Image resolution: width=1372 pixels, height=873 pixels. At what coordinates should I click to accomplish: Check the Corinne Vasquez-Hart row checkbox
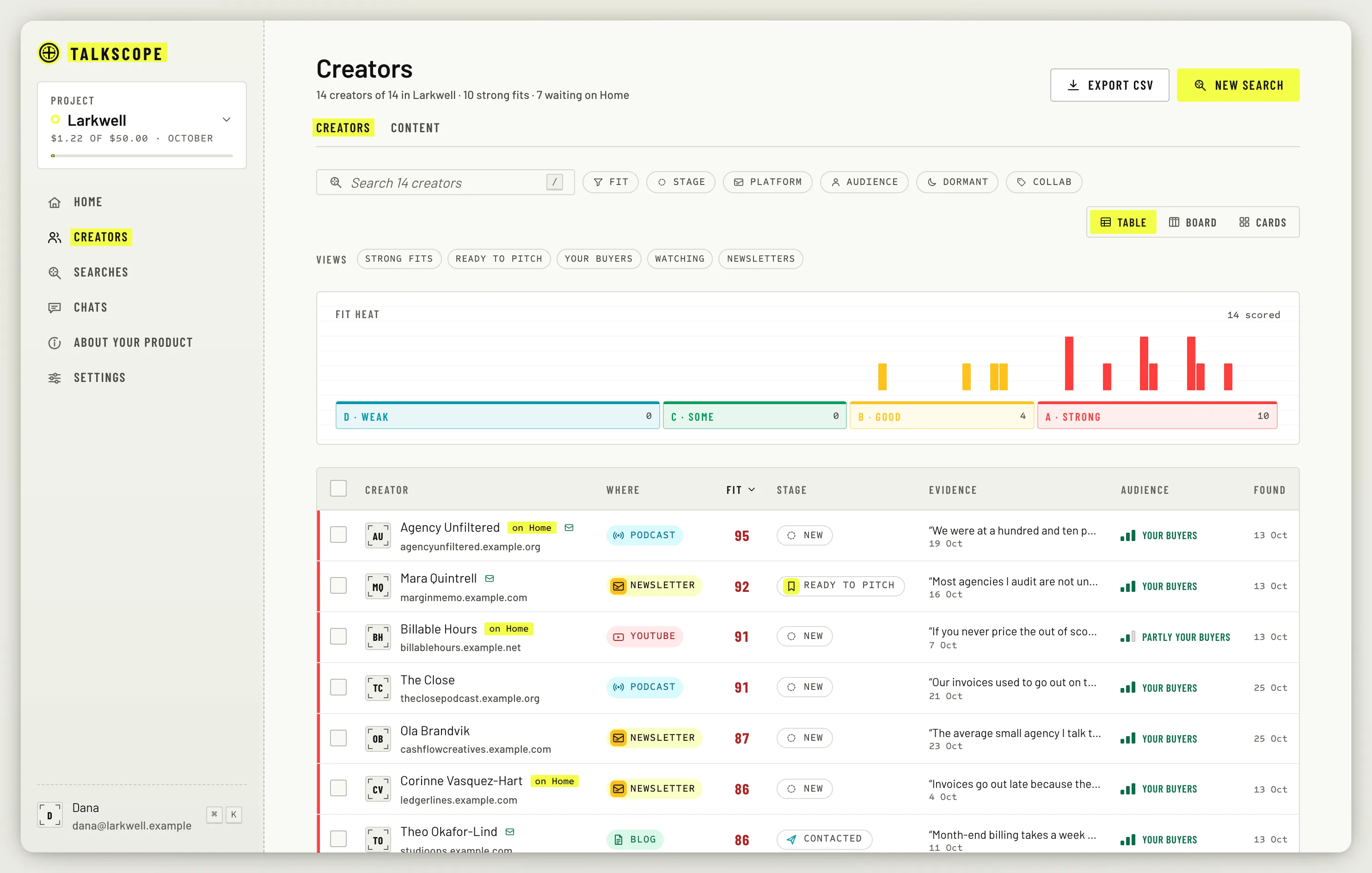pyautogui.click(x=338, y=789)
